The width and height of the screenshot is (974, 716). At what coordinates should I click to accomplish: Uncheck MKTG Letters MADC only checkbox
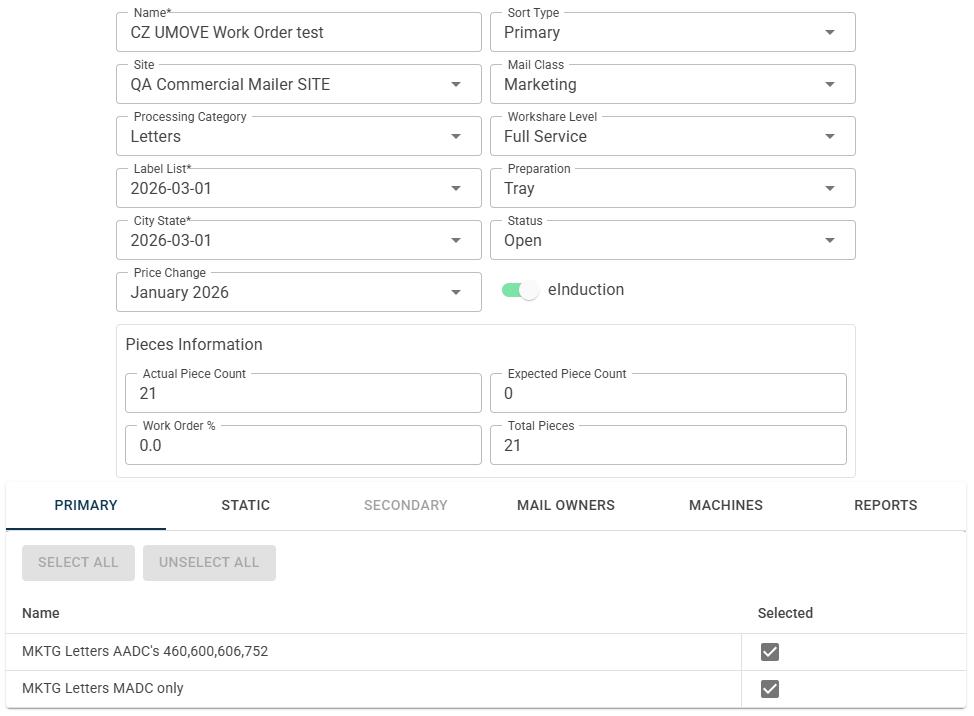769,689
